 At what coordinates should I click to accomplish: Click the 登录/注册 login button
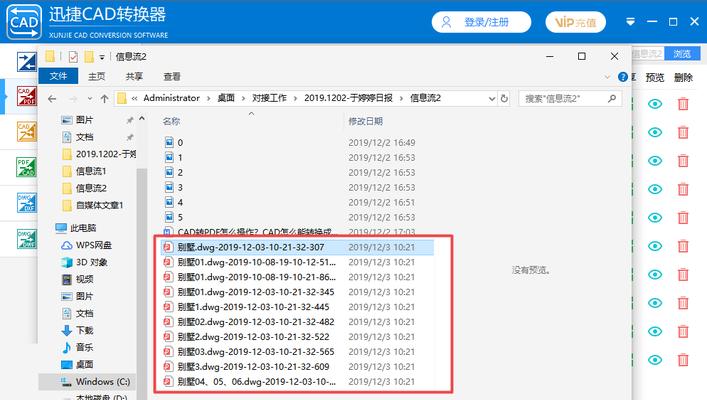click(x=481, y=22)
